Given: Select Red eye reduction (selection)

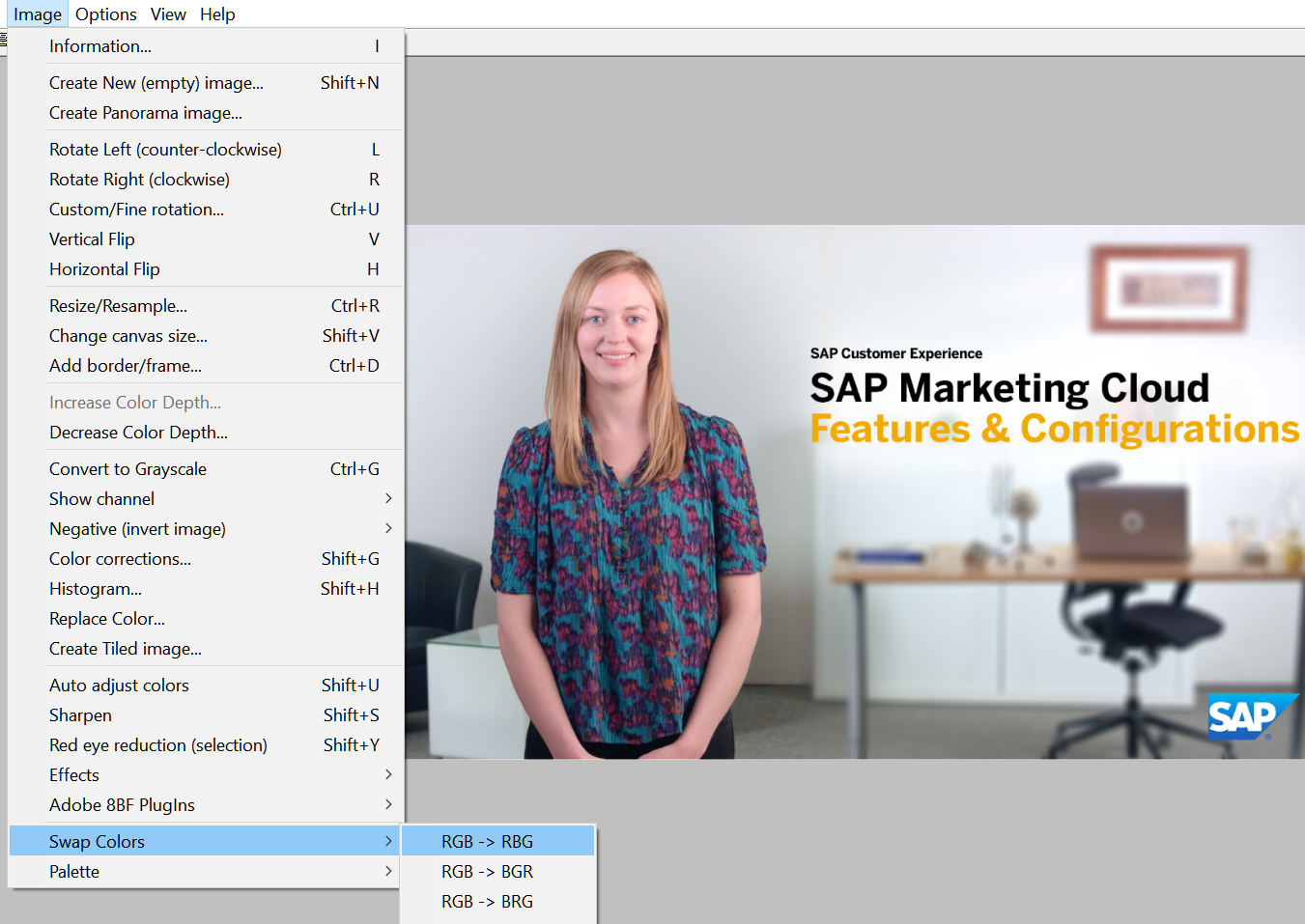Looking at the screenshot, I should [205, 745].
